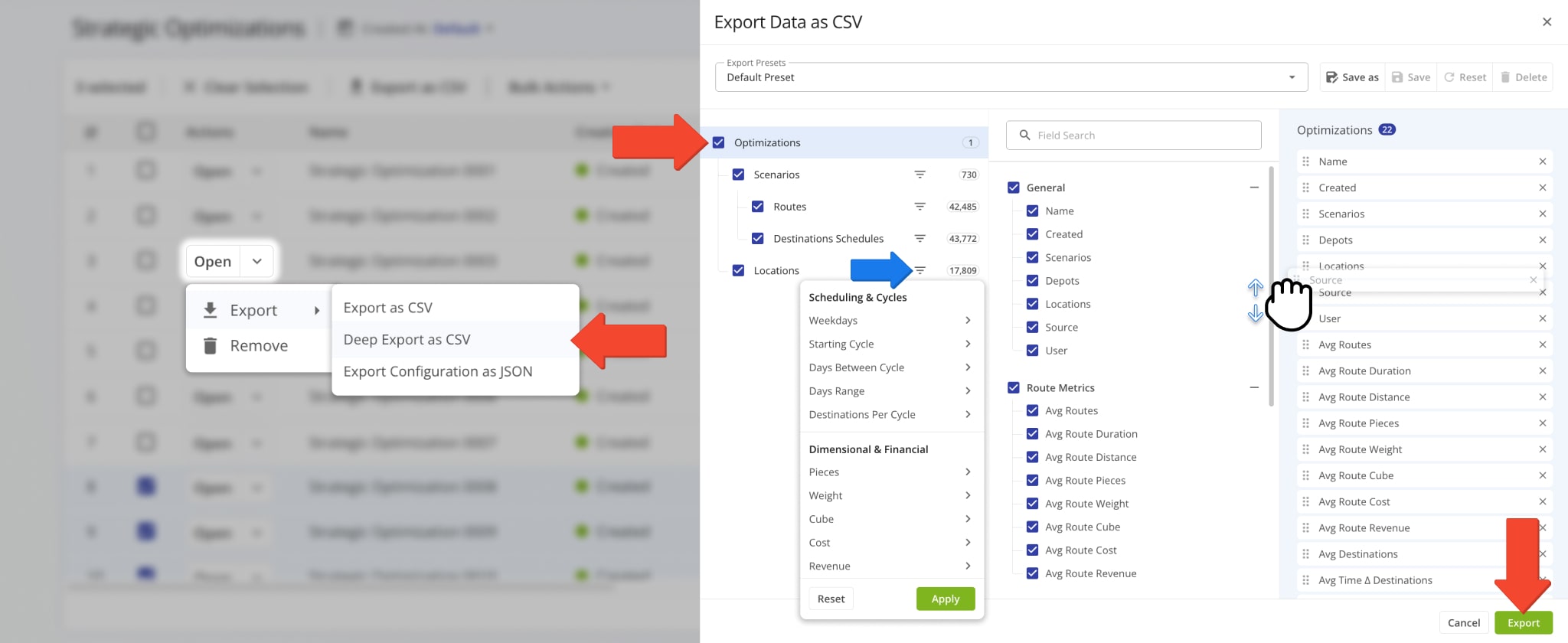Close the Export Data as CSV dialog

tap(1547, 21)
